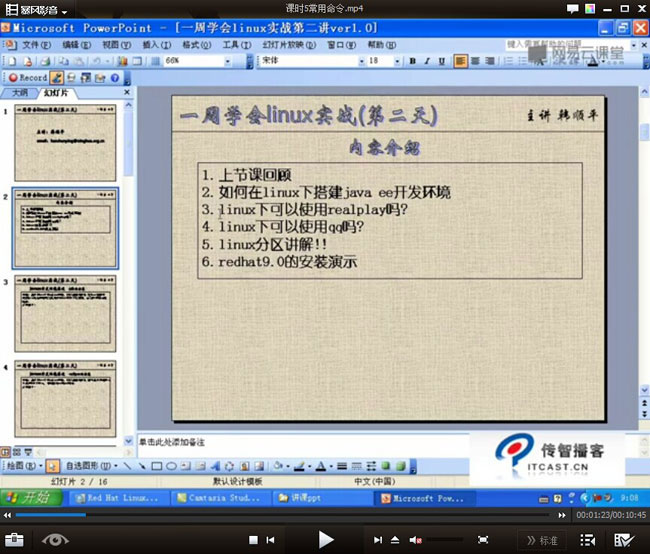Open the font size 18 dropdown

(x=397, y=61)
